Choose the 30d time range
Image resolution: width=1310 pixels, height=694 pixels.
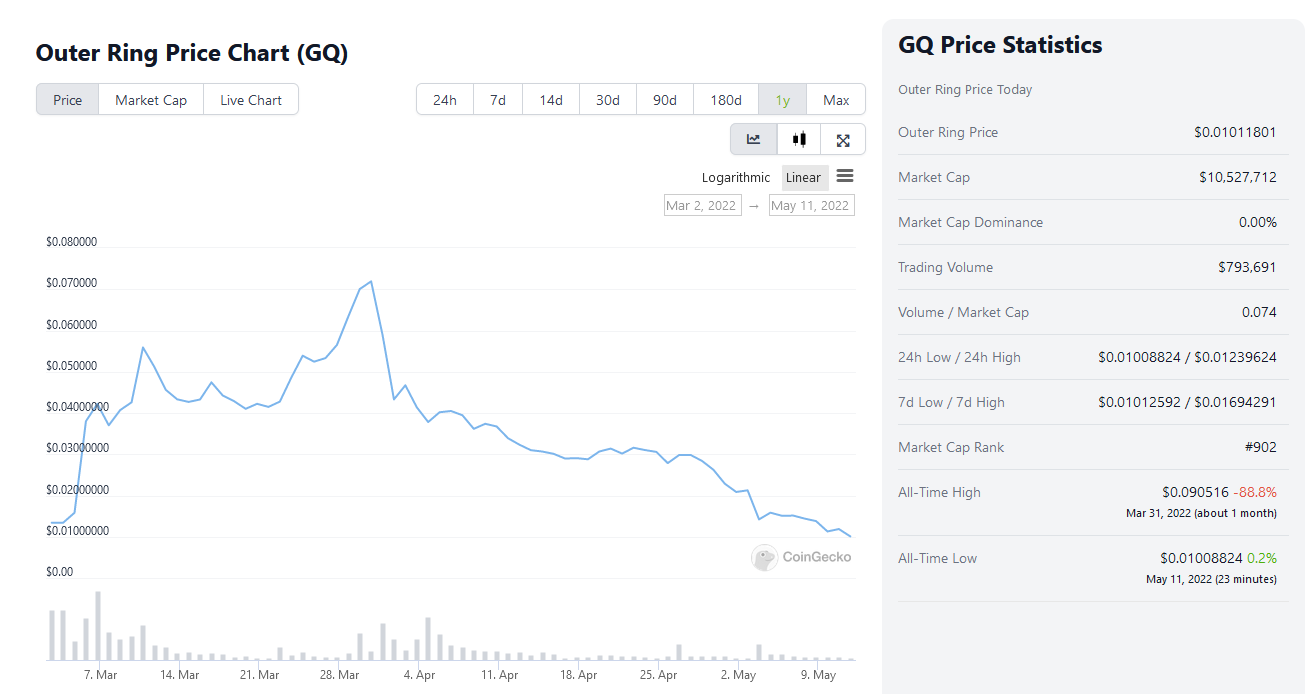coord(608,100)
